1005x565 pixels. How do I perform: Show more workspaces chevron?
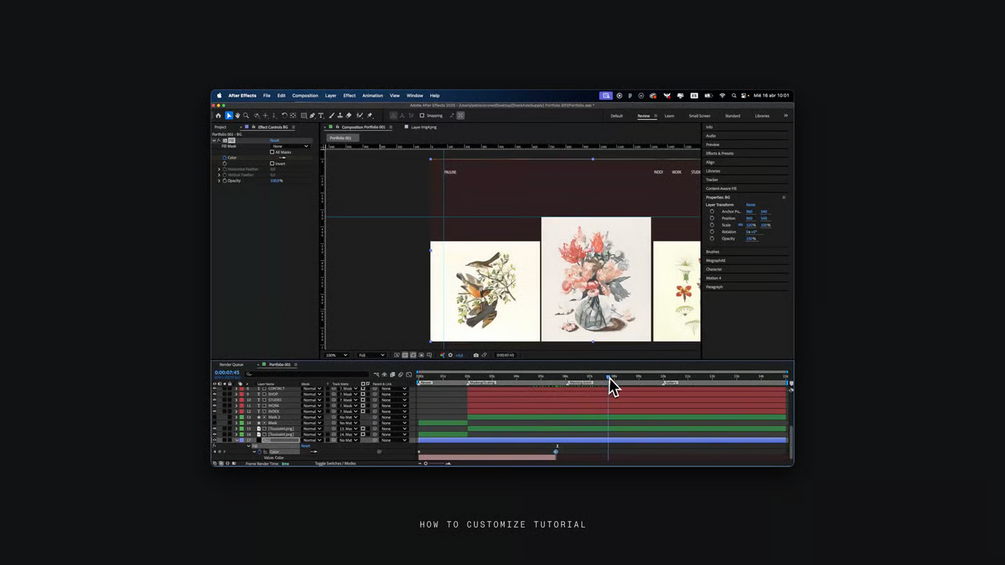tap(786, 116)
